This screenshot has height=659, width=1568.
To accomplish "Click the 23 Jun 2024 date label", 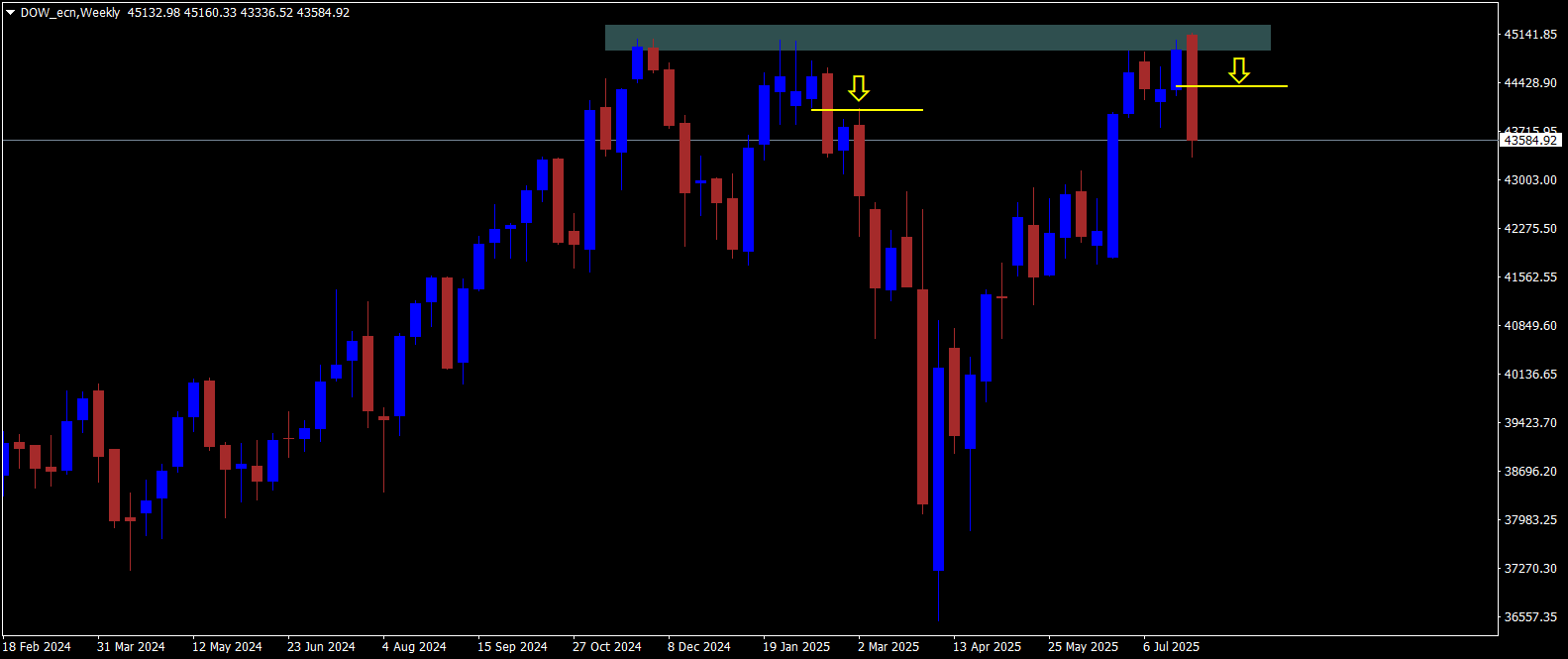I will [321, 647].
